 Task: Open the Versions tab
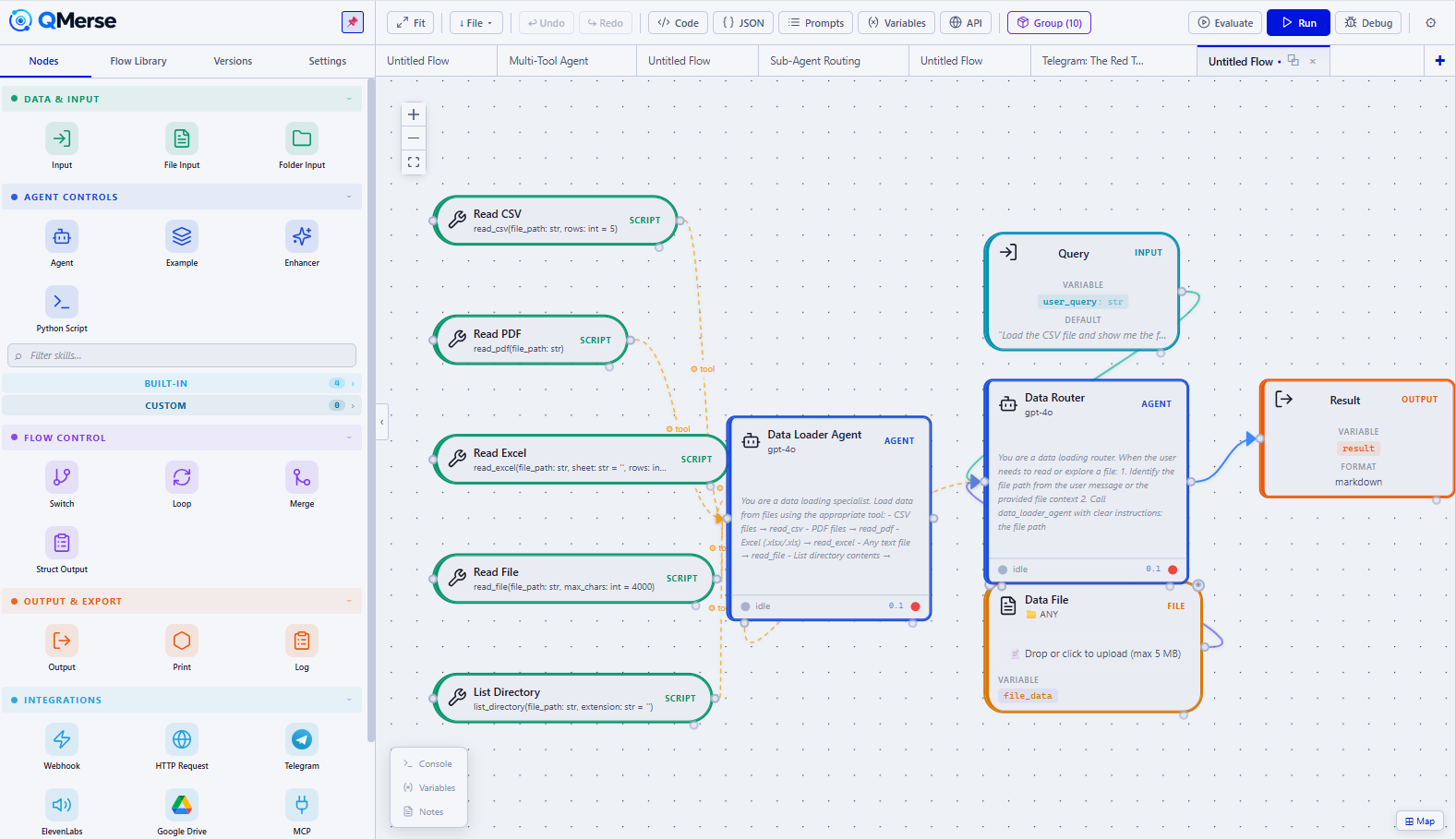coord(233,61)
